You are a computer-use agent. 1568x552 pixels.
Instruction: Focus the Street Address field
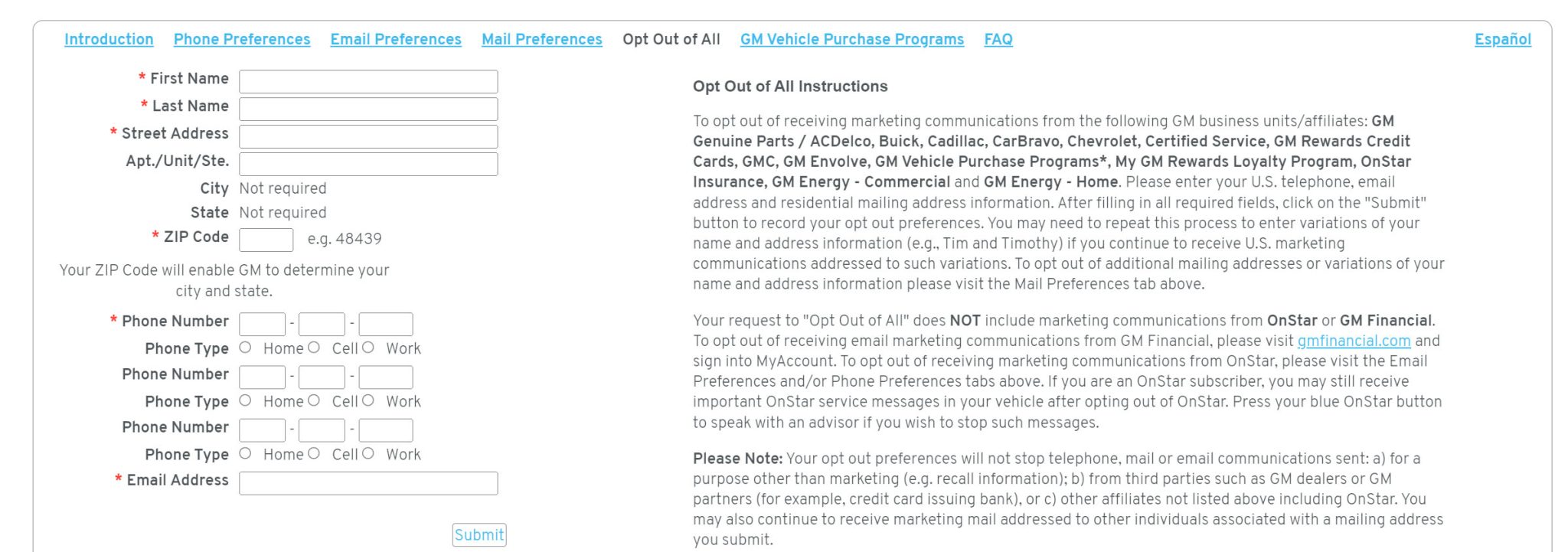pos(367,136)
